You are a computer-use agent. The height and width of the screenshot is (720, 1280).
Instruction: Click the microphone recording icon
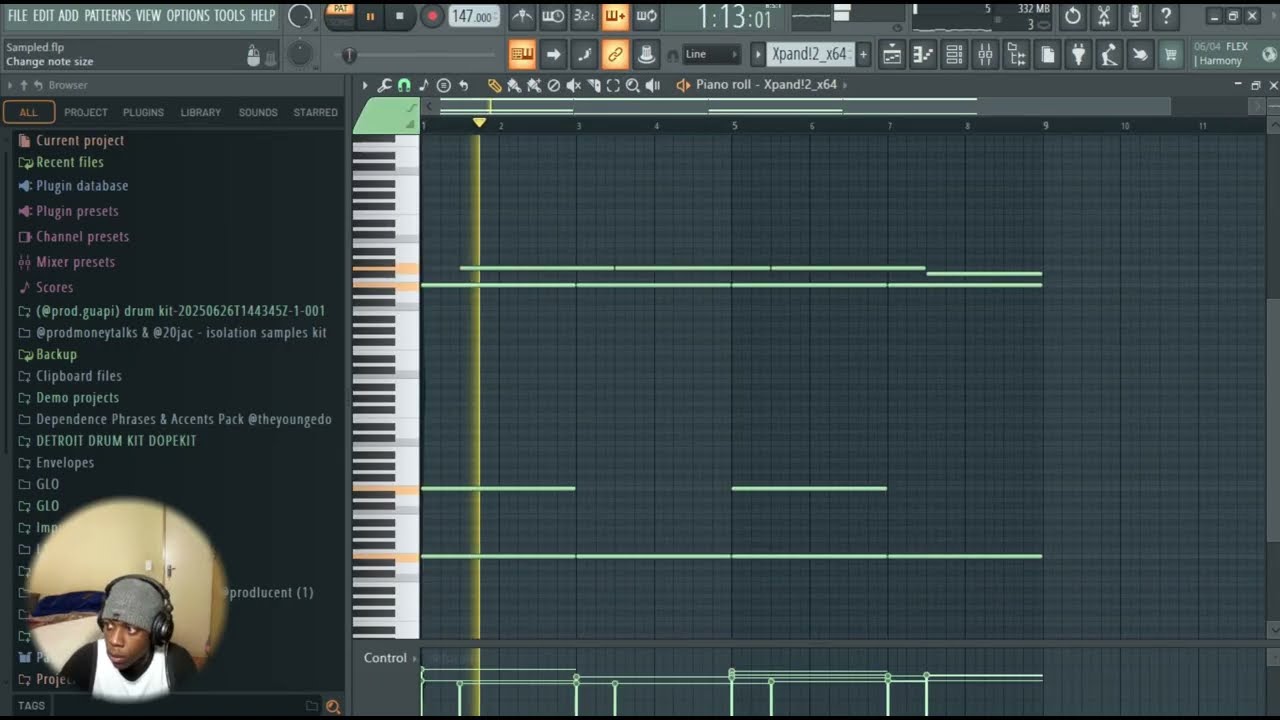point(1135,16)
